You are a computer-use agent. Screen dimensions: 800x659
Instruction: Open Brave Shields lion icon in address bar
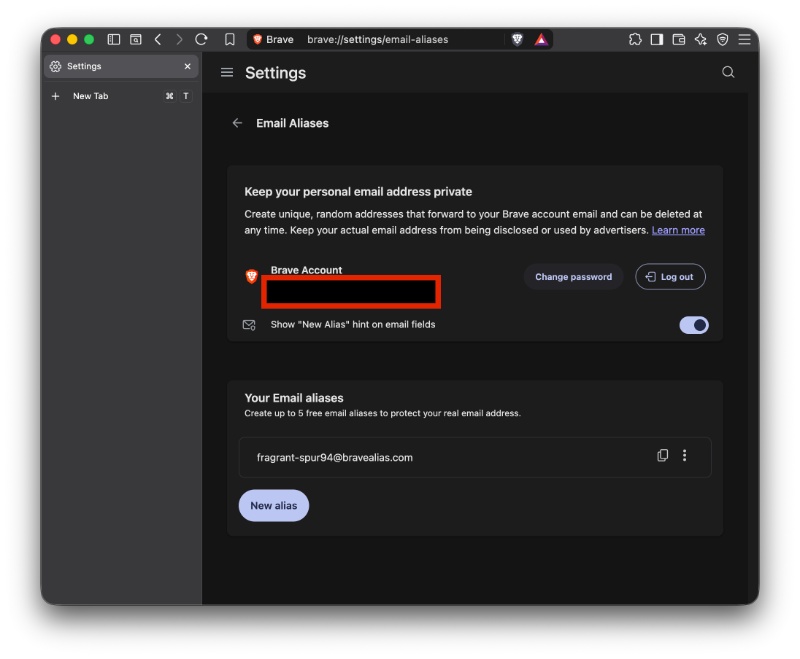point(517,39)
